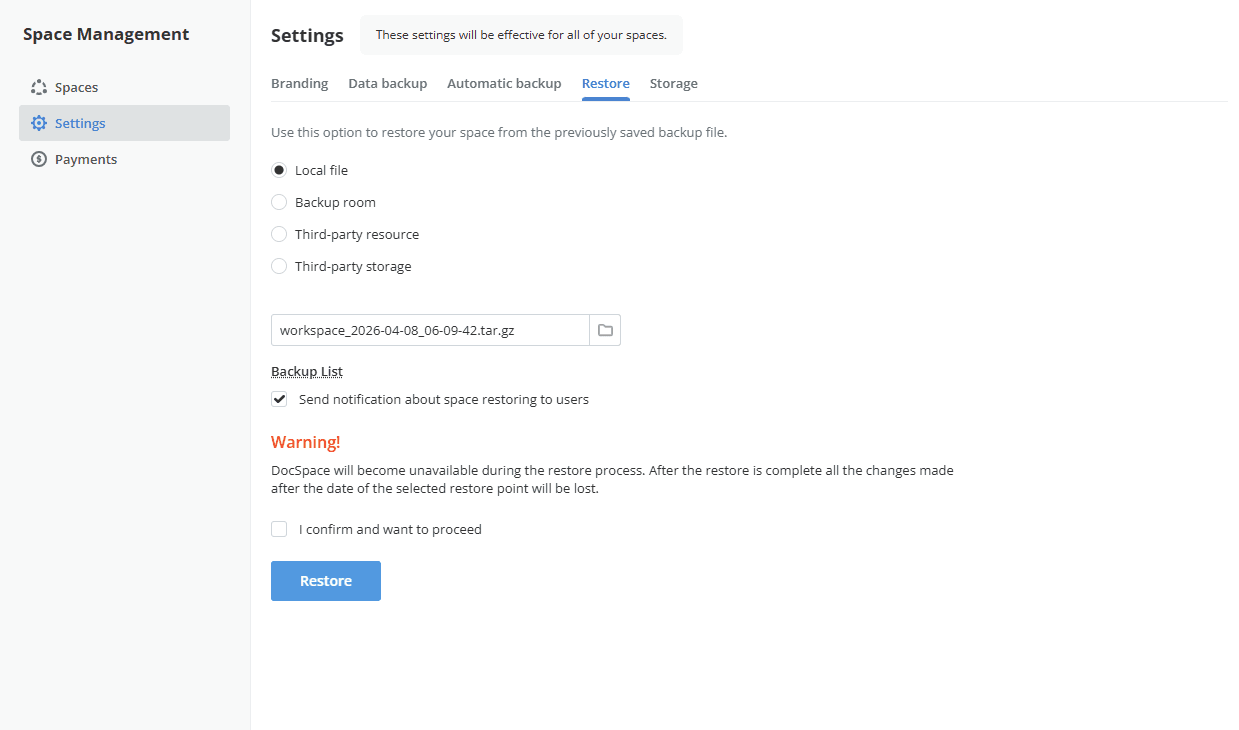
Task: Select the active Restore tab
Action: click(x=605, y=84)
